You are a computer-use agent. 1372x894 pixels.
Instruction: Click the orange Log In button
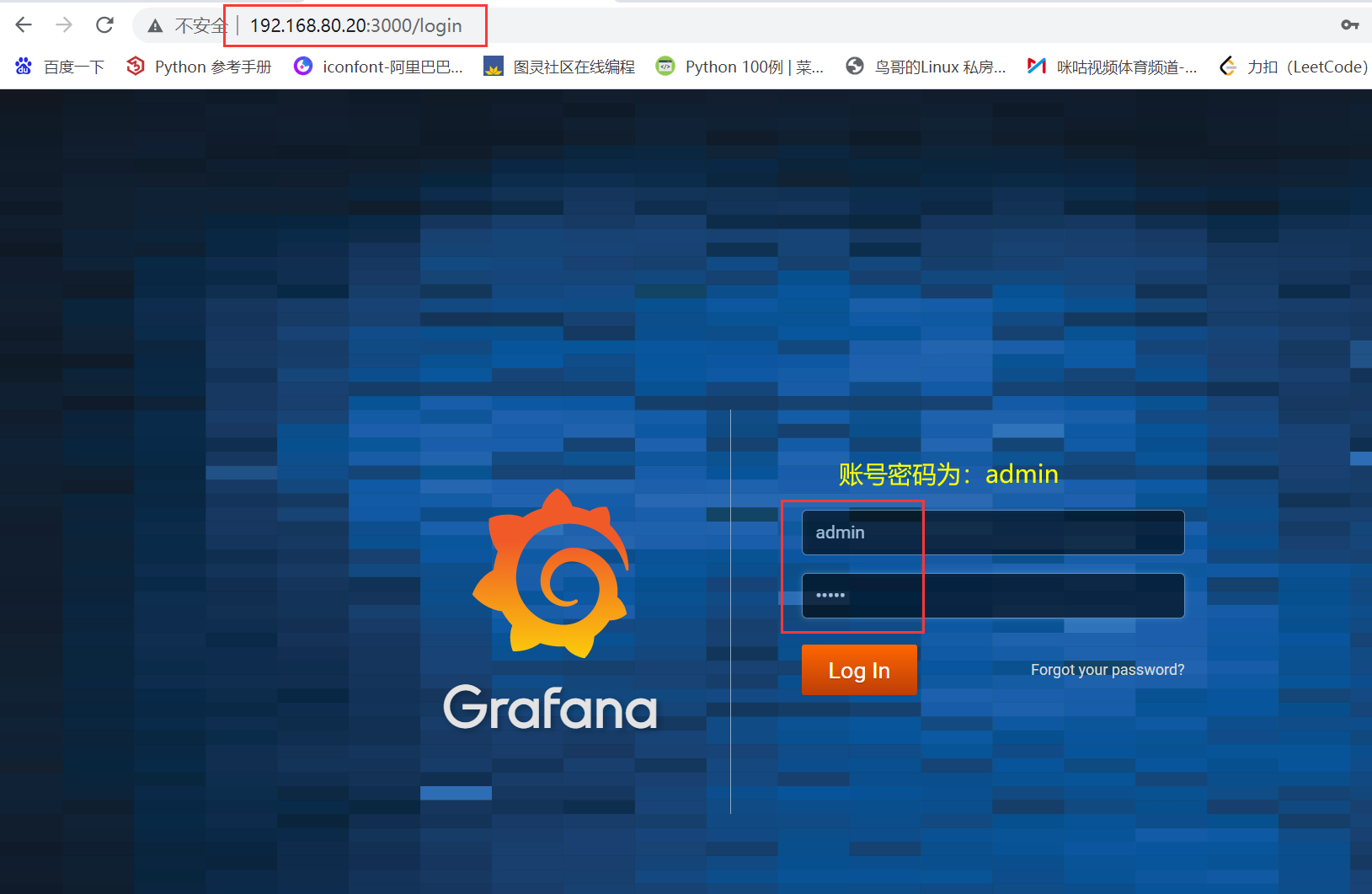pos(859,670)
